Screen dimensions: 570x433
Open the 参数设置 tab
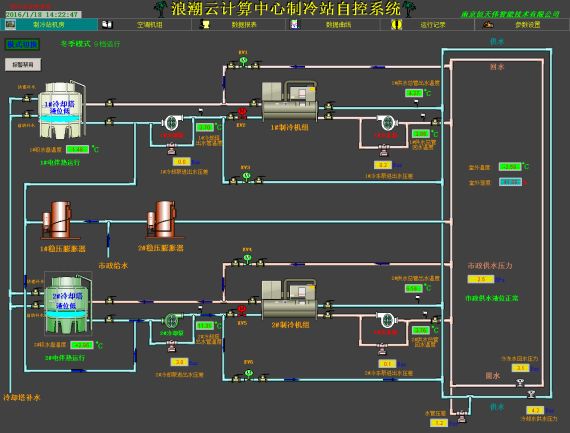(522, 25)
